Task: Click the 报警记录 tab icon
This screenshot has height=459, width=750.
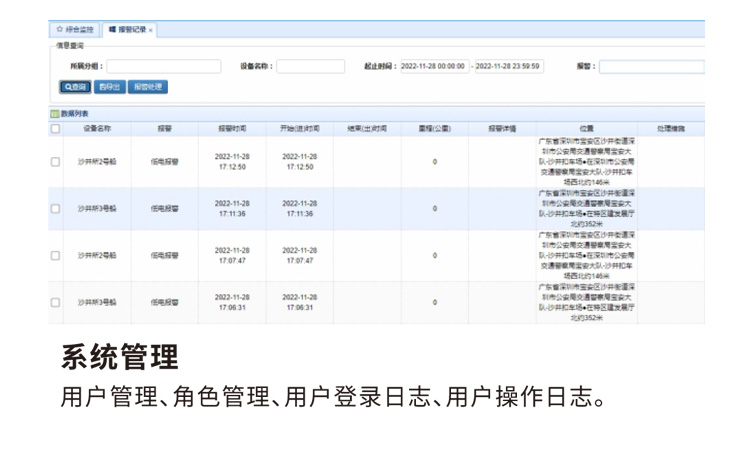Action: pos(112,30)
